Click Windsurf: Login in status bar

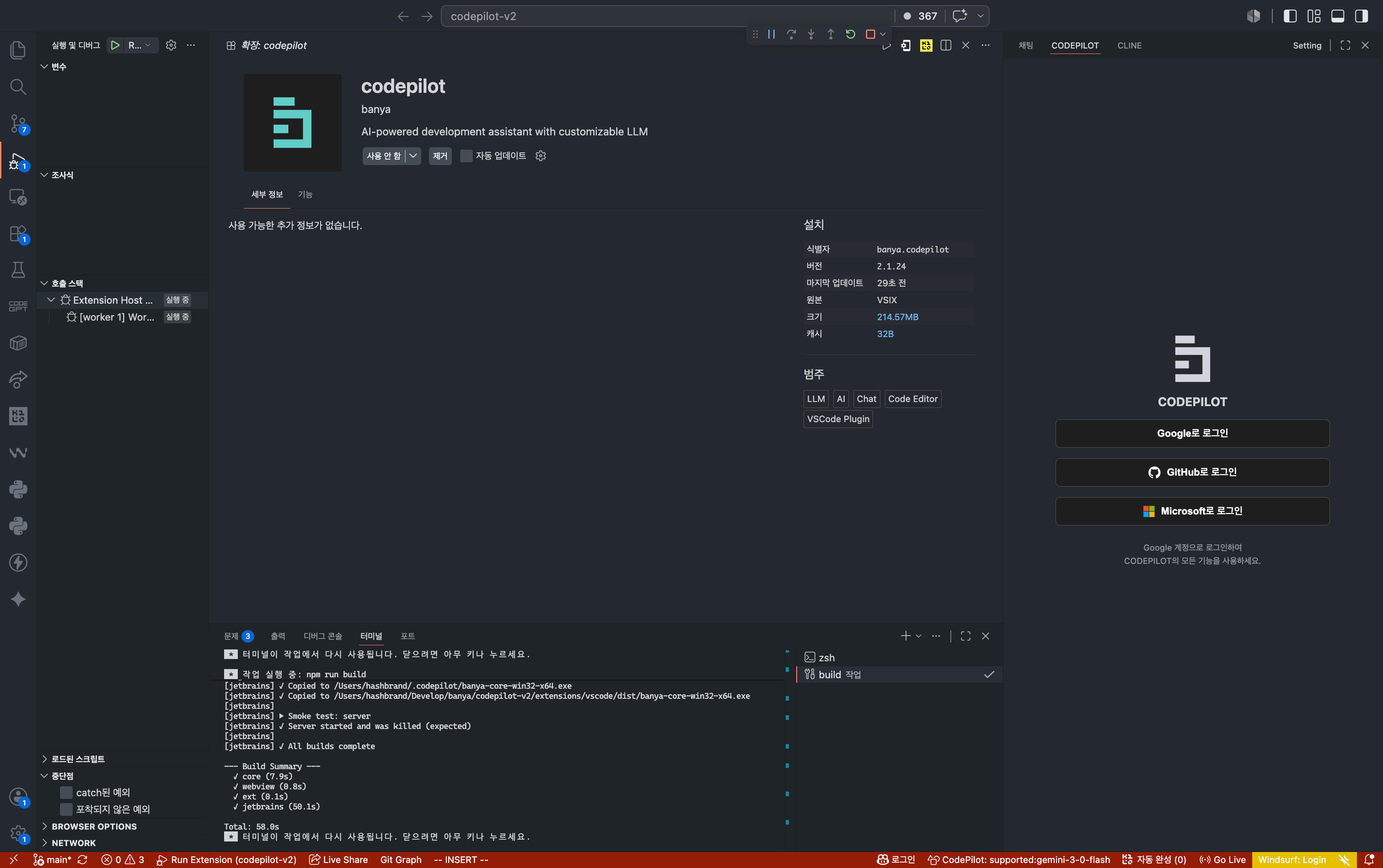pos(1292,860)
